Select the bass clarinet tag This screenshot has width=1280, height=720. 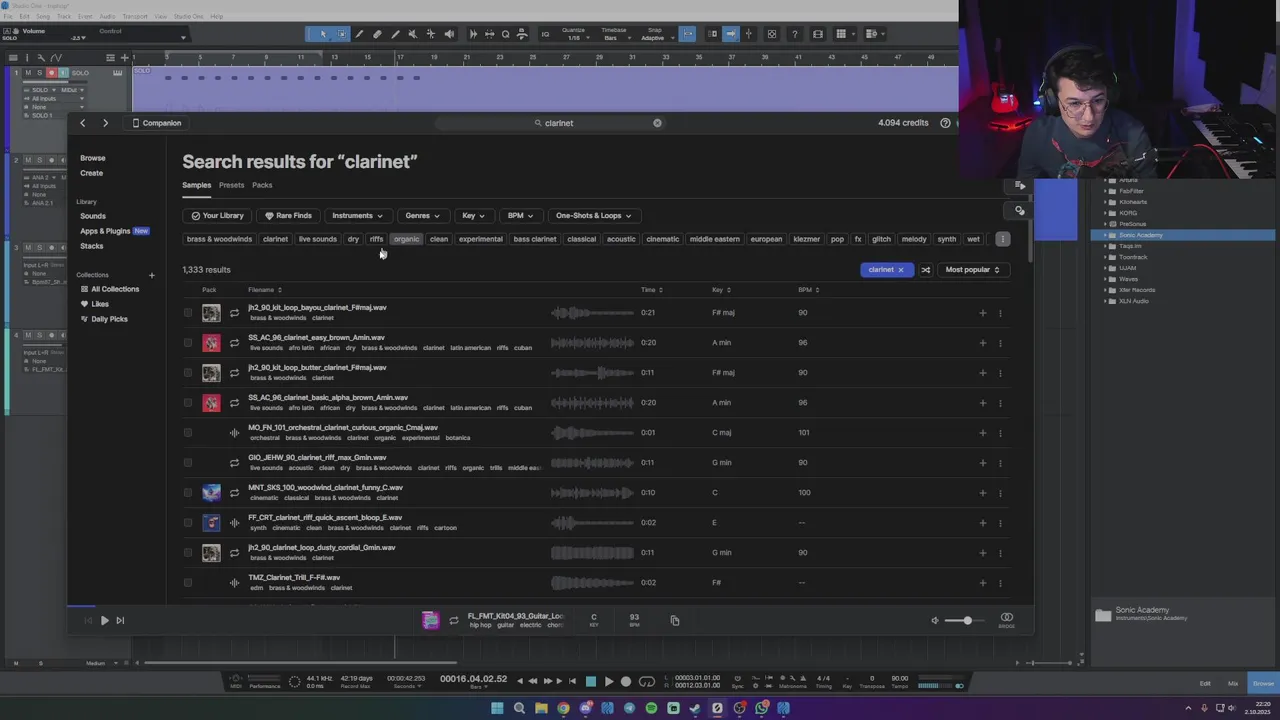pyautogui.click(x=535, y=239)
